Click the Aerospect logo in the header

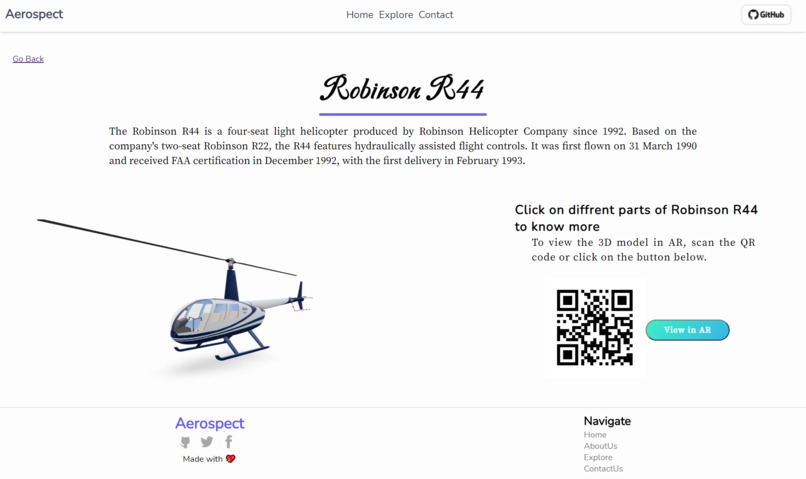(x=34, y=14)
